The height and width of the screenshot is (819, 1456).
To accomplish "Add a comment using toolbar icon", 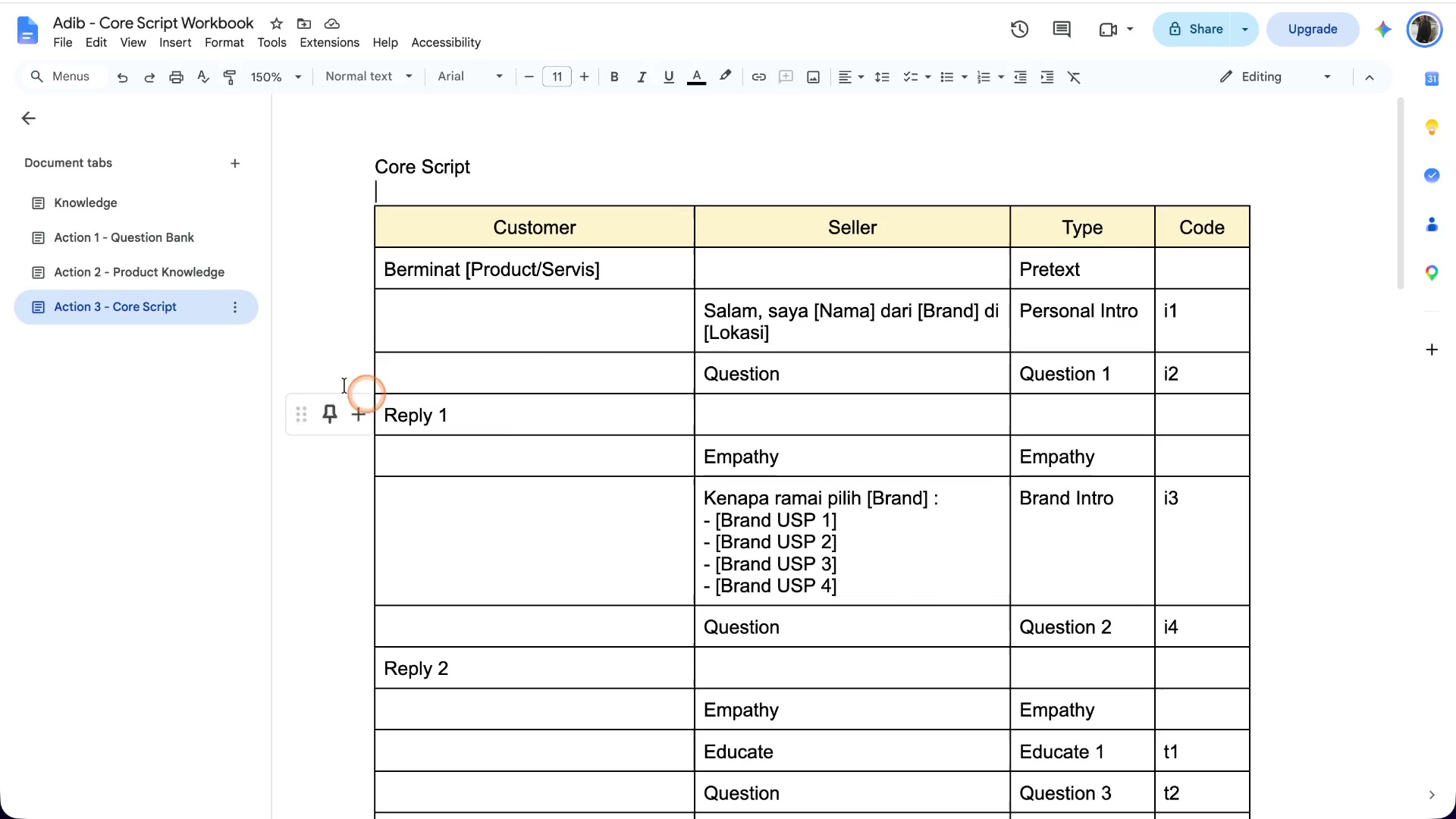I will (x=786, y=77).
